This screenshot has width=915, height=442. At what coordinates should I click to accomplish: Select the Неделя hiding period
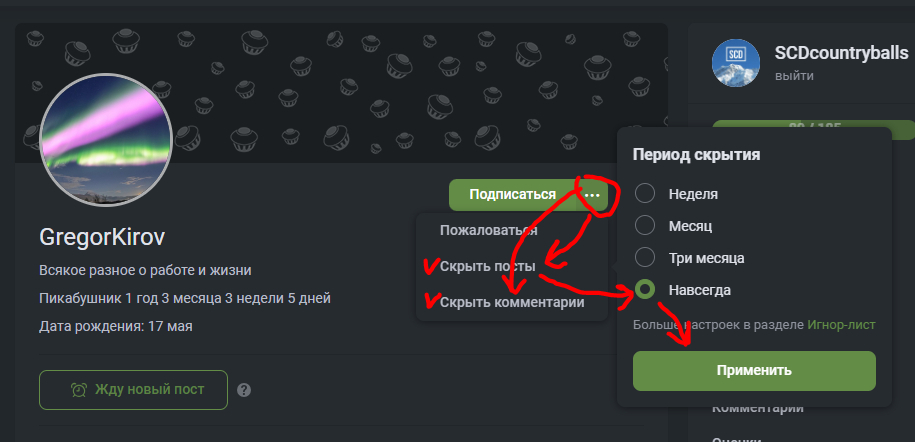point(646,194)
